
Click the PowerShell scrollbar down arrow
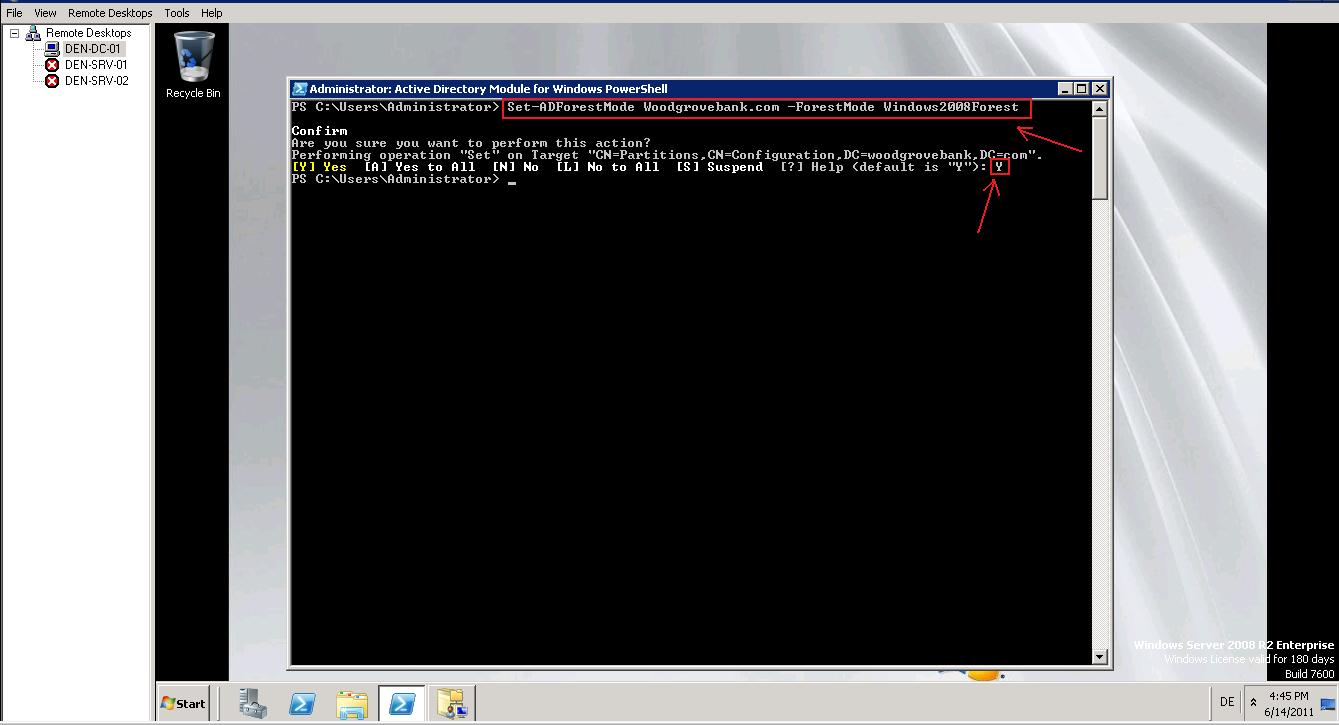pyautogui.click(x=1100, y=657)
